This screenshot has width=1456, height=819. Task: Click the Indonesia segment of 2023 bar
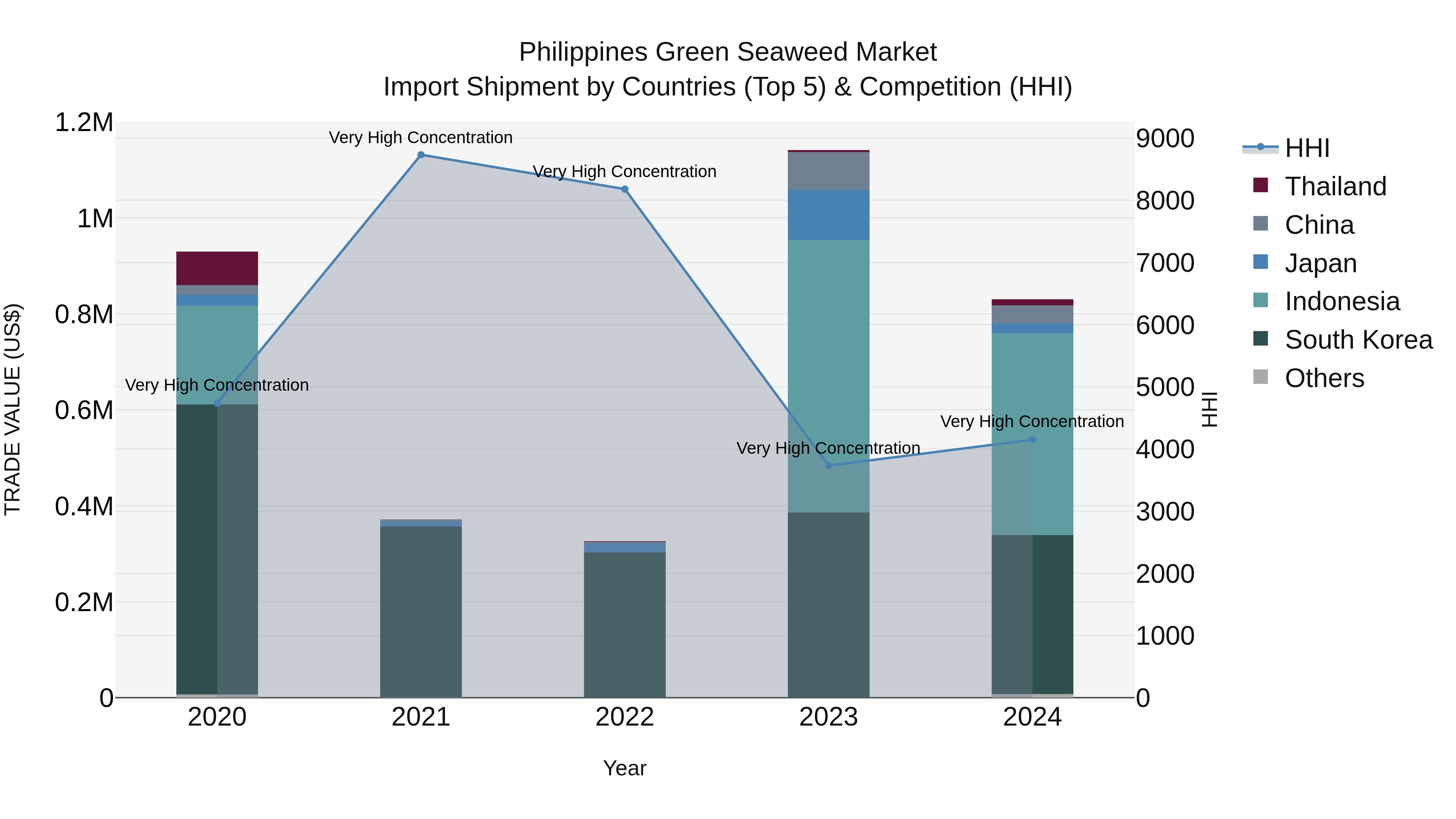[x=829, y=377]
